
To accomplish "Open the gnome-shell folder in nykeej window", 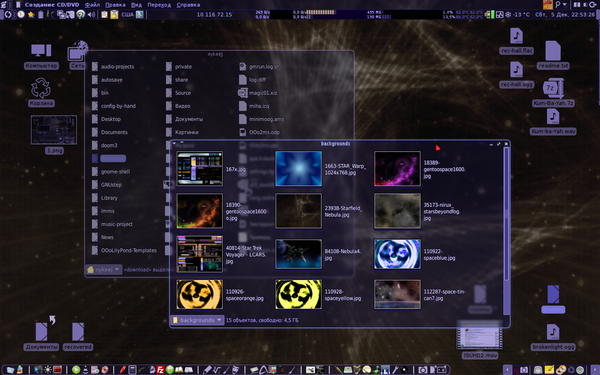I will 111,172.
